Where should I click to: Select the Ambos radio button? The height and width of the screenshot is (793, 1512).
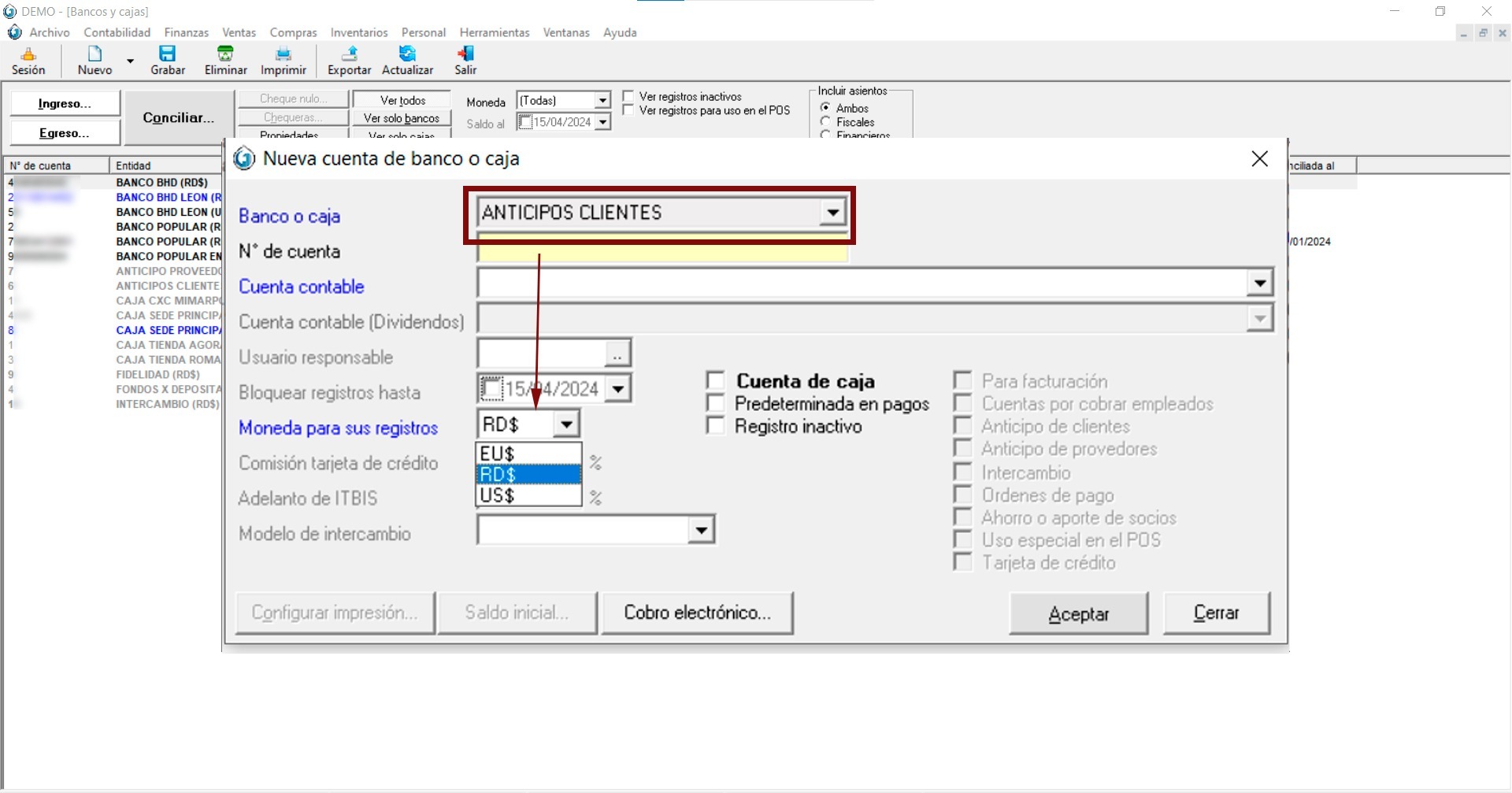825,108
